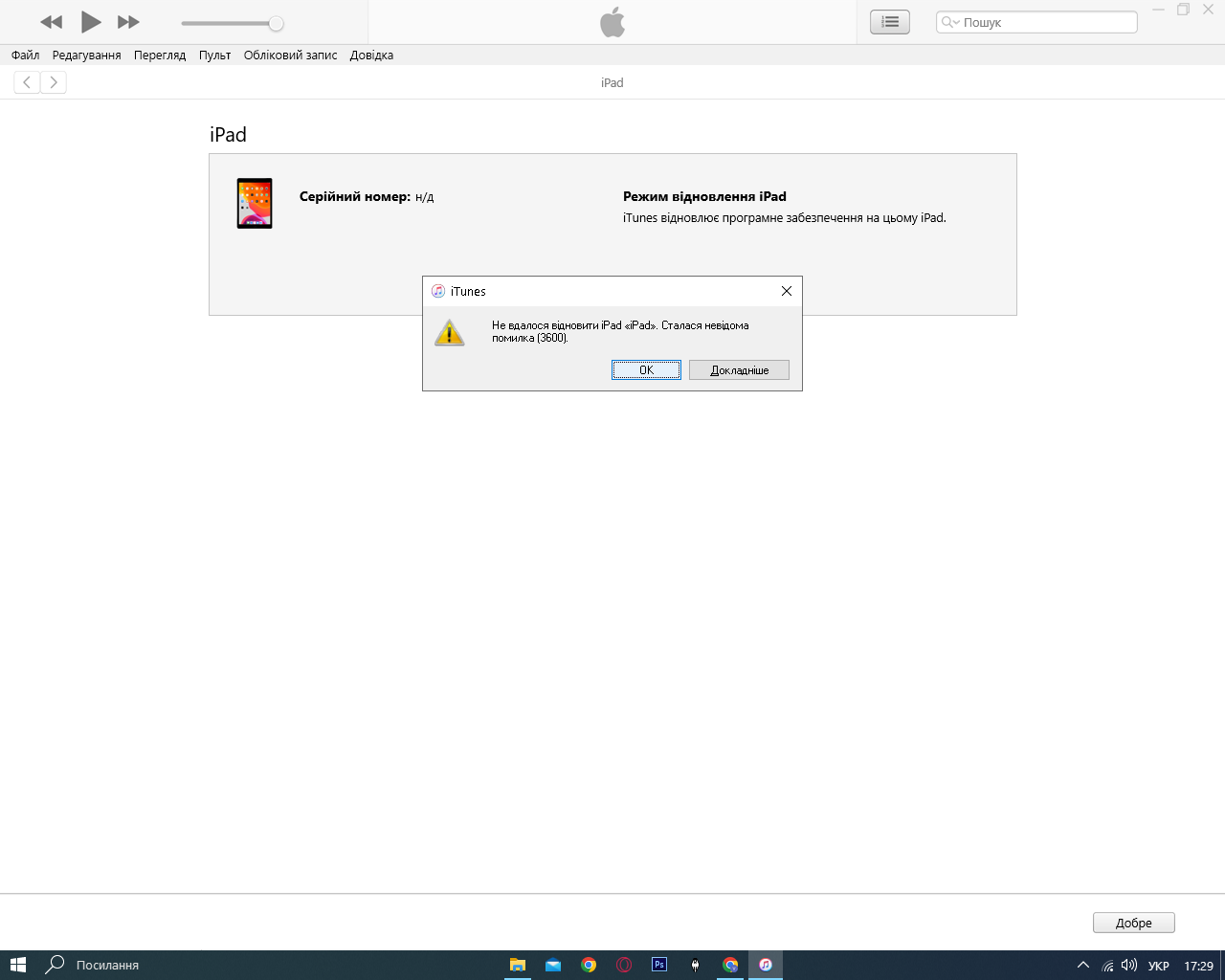The image size is (1225, 980).
Task: Go back with the left chevron button
Action: click(27, 82)
